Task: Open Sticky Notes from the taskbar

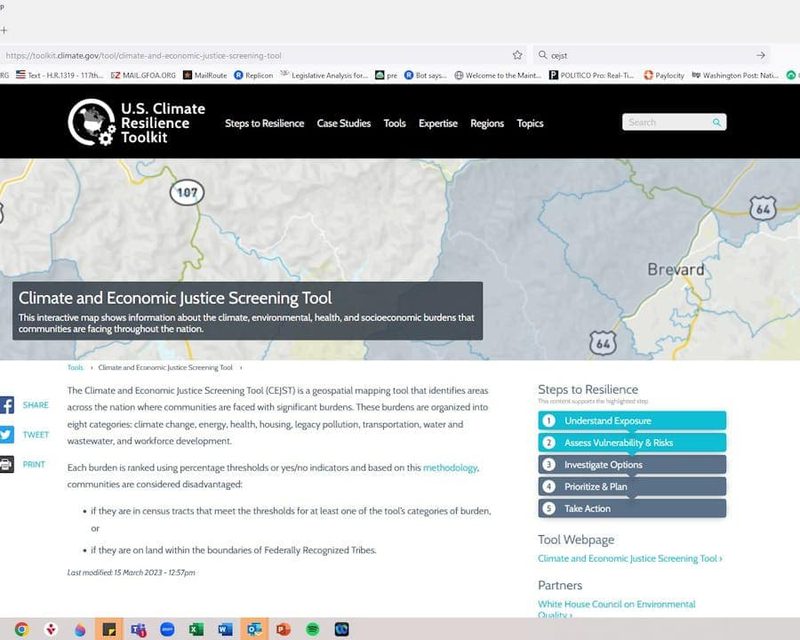Action: tap(109, 629)
